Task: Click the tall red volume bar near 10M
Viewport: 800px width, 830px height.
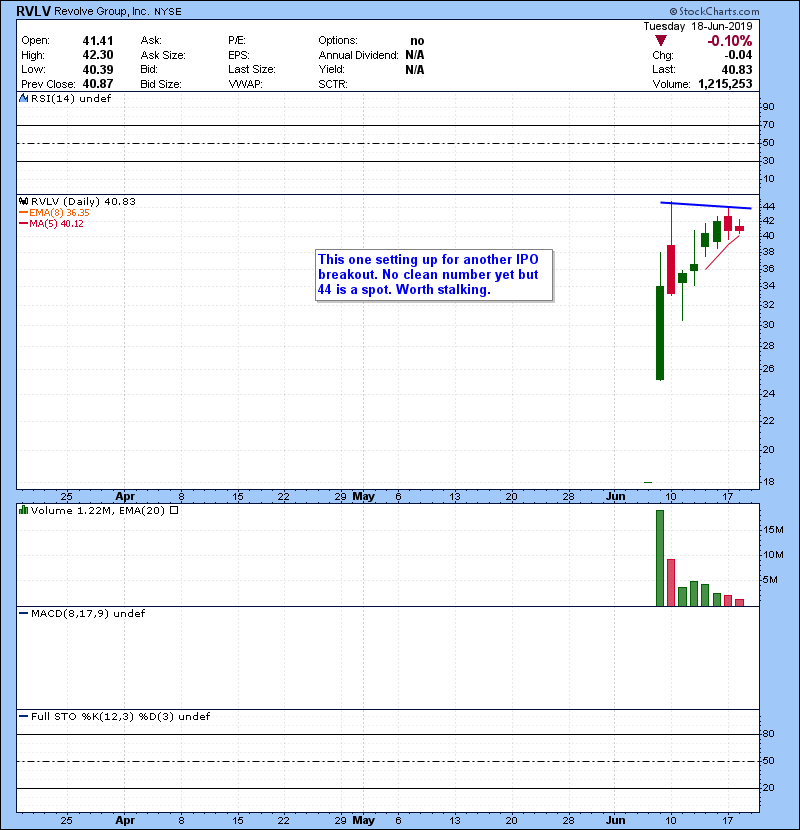Action: [671, 583]
